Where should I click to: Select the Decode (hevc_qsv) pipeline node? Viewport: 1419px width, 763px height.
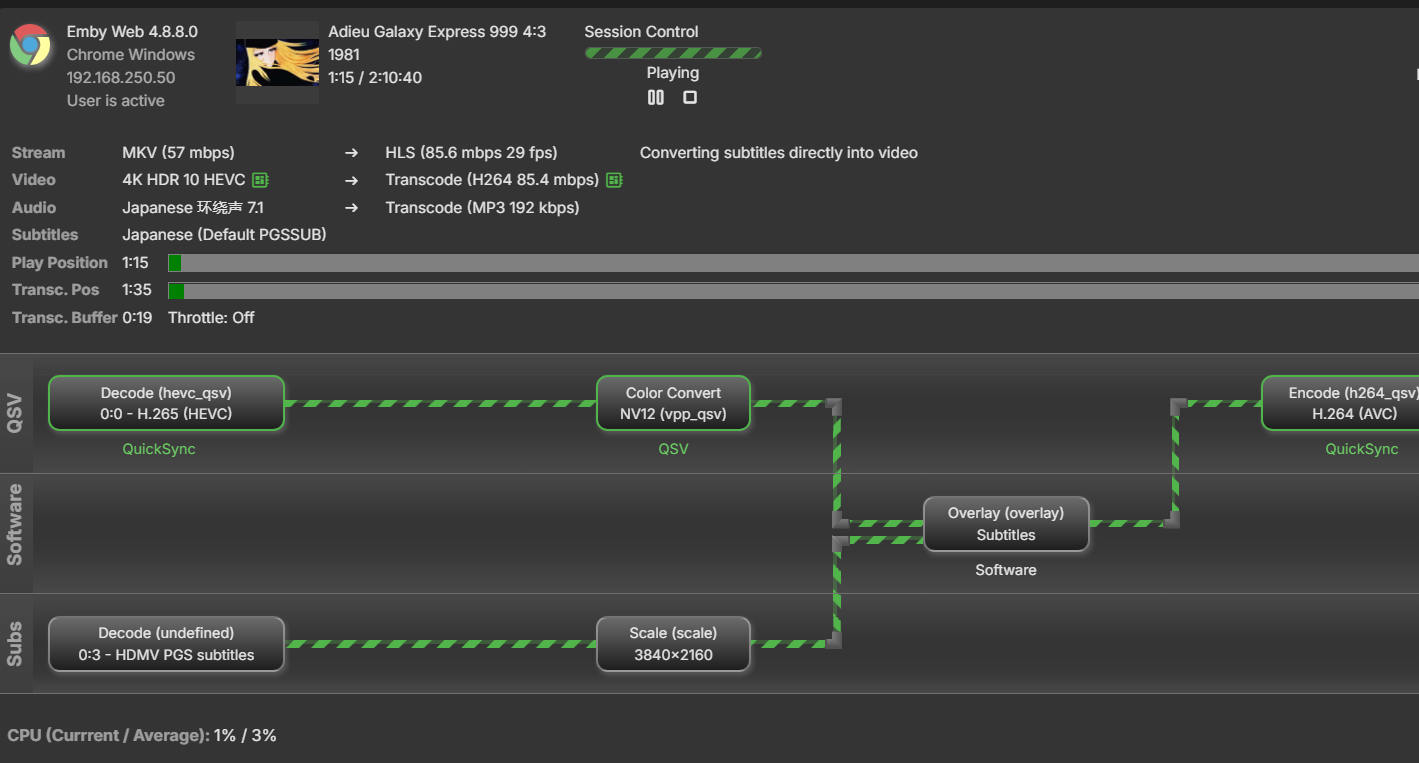166,403
